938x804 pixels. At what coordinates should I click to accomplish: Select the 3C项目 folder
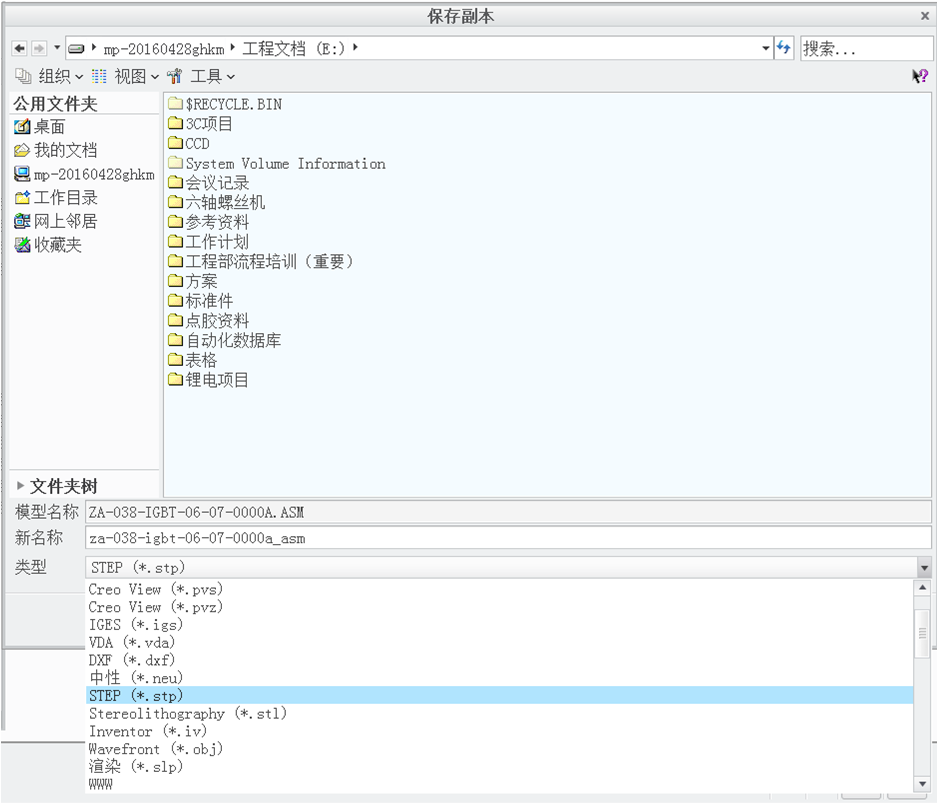(200, 124)
